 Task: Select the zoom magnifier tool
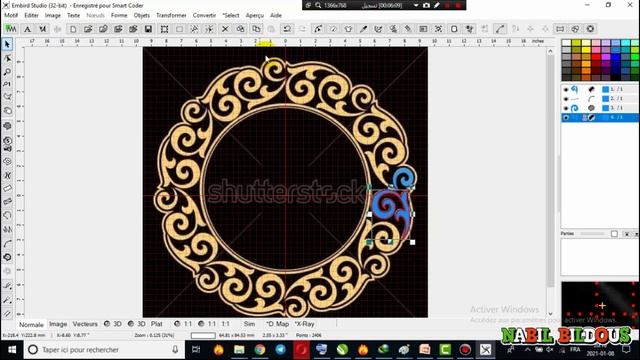pyautogui.click(x=7, y=72)
